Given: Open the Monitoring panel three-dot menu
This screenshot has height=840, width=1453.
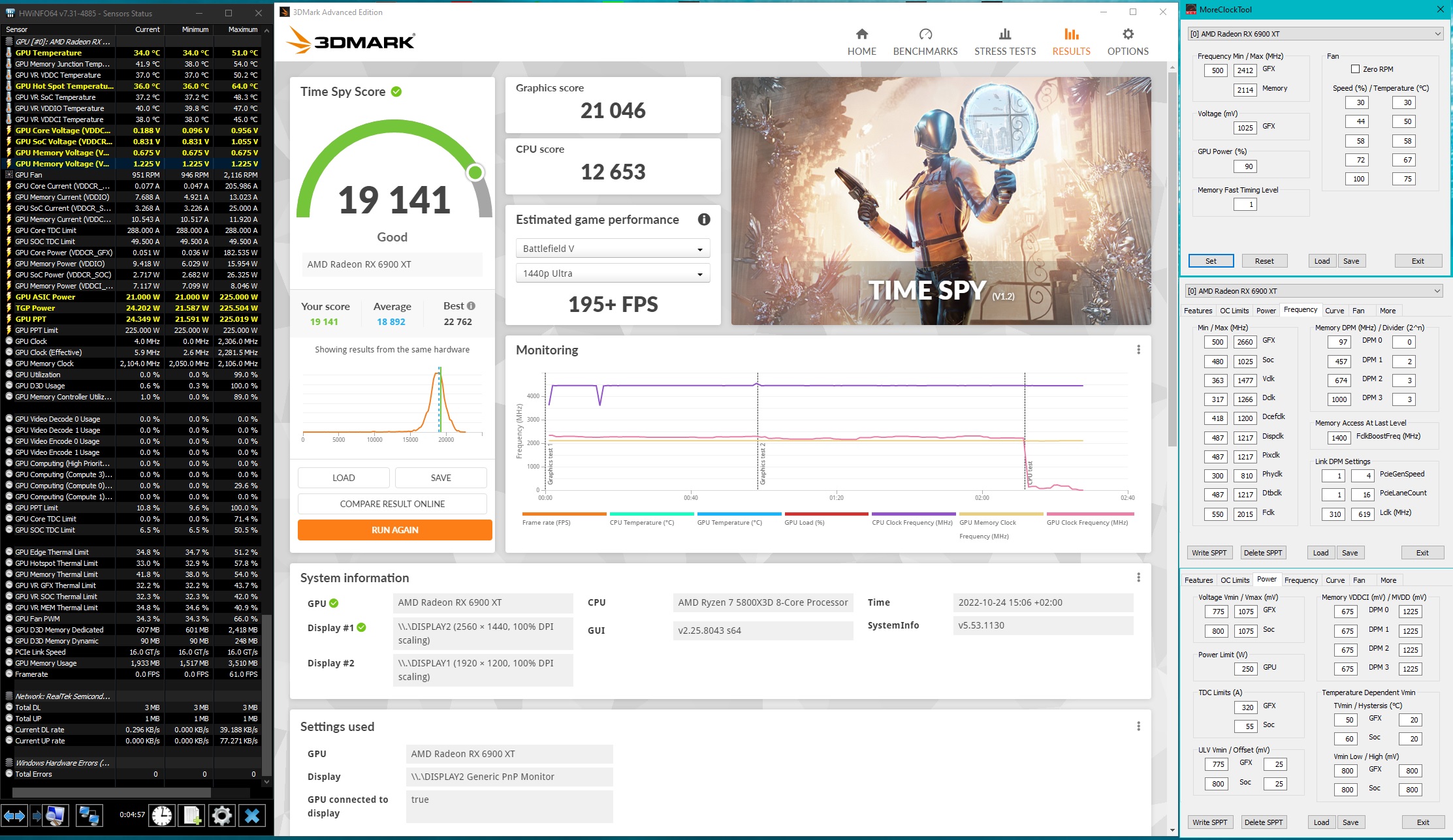Looking at the screenshot, I should [1138, 350].
